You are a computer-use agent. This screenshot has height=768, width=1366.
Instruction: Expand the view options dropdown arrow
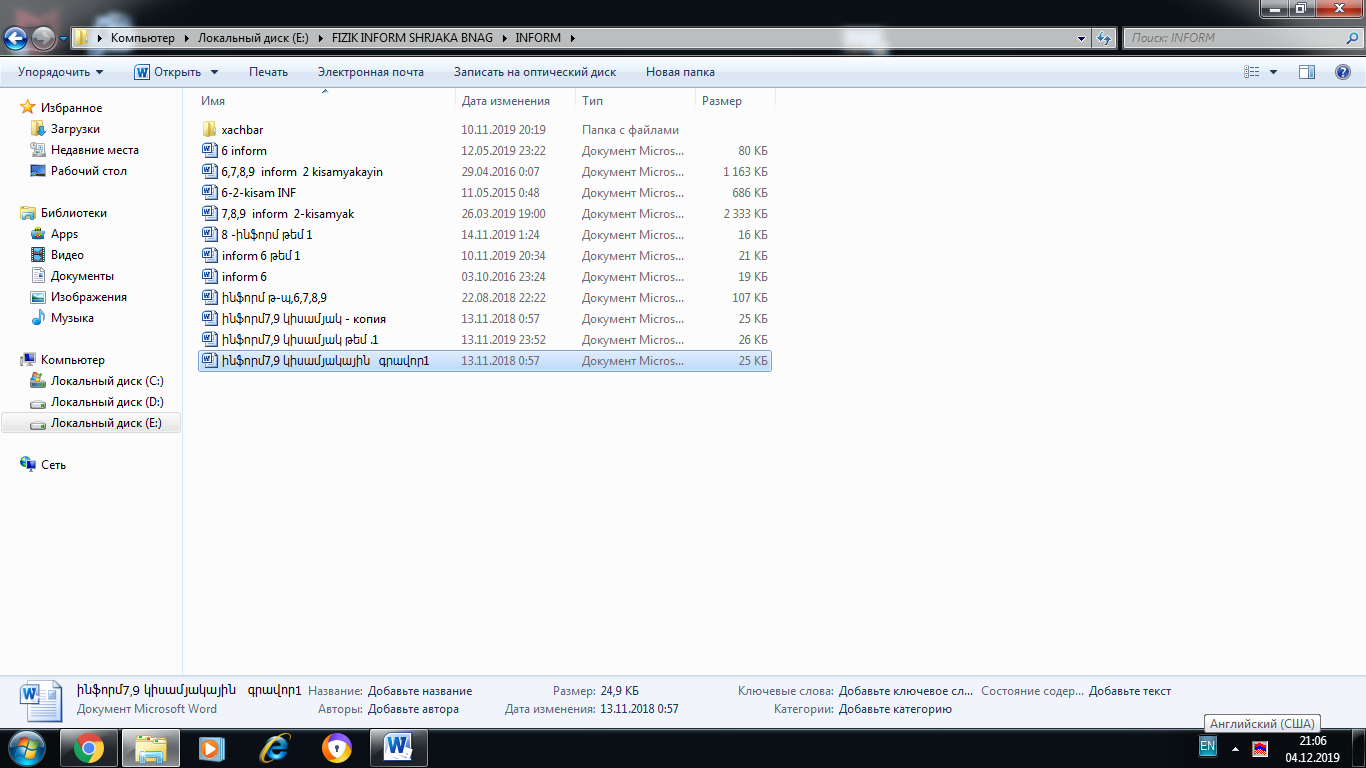[x=1273, y=72]
